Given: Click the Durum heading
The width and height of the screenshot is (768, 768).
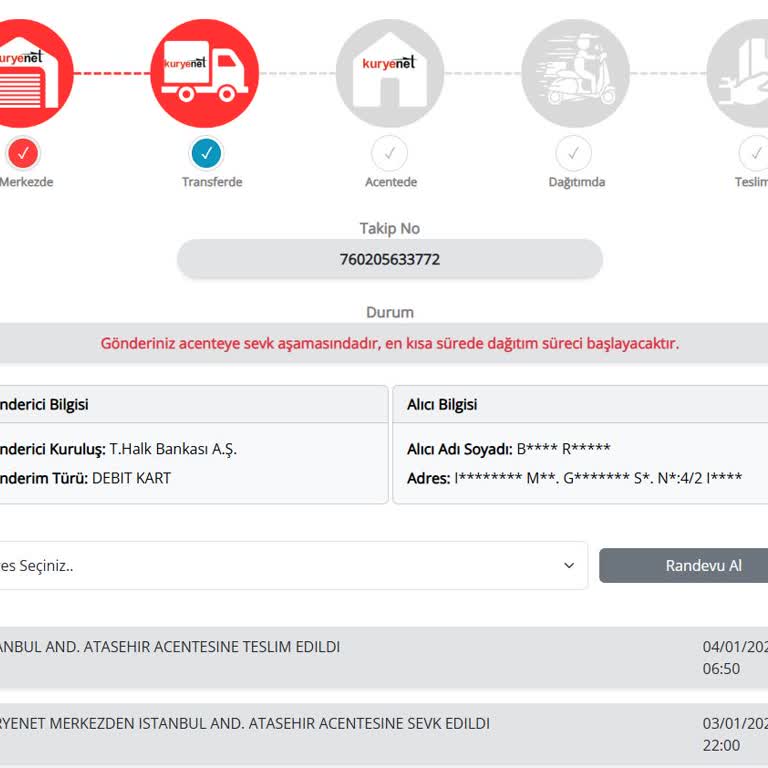Looking at the screenshot, I should point(390,312).
